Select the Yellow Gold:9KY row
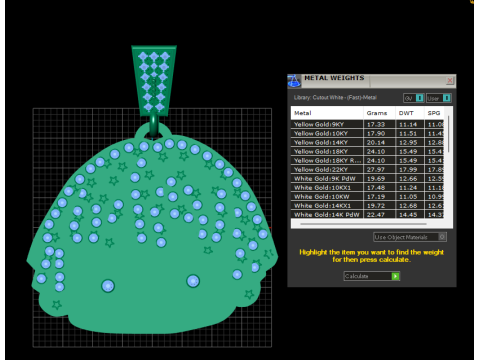Viewport: 480px width, 360px height. pyautogui.click(x=368, y=124)
